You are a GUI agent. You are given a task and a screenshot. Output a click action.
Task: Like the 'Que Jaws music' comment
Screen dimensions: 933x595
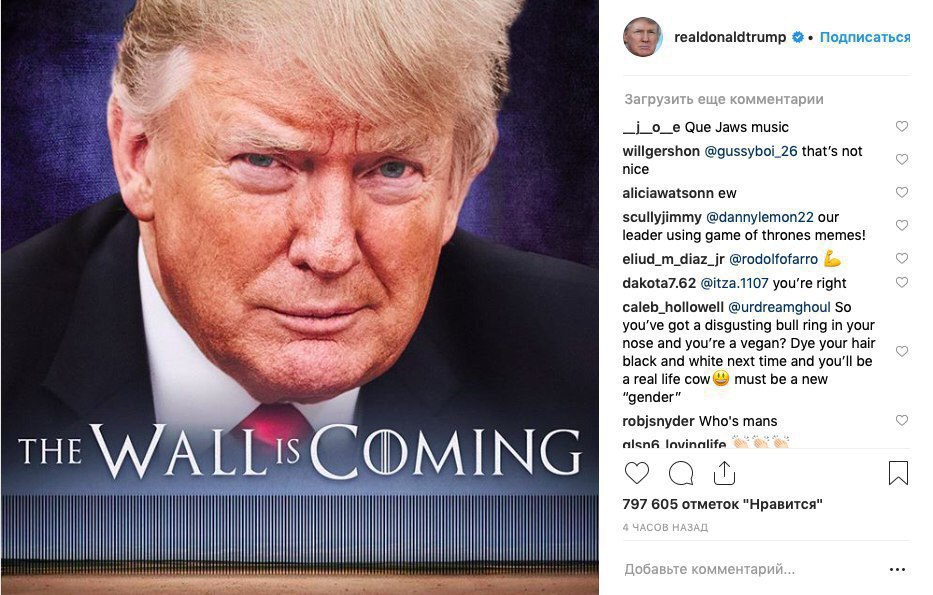902,126
